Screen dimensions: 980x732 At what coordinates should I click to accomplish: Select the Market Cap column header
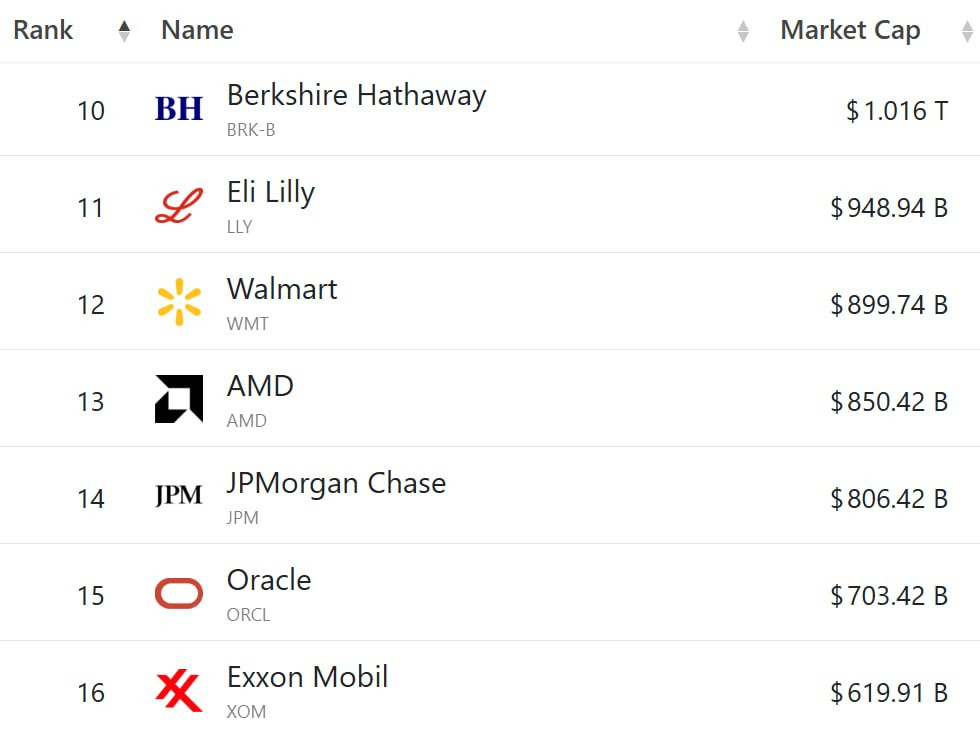(x=850, y=30)
